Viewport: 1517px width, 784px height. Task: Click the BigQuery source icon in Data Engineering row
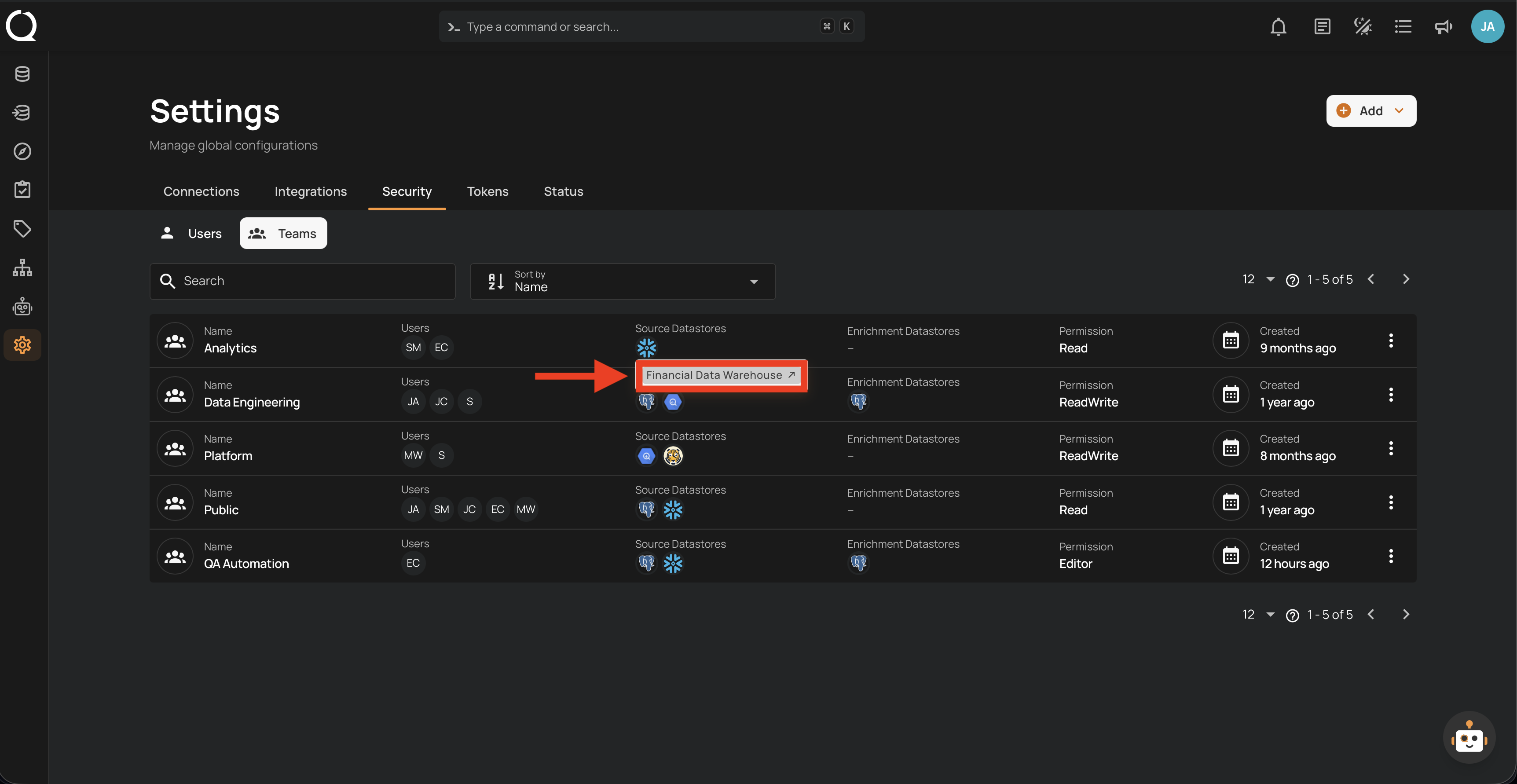[x=673, y=402]
